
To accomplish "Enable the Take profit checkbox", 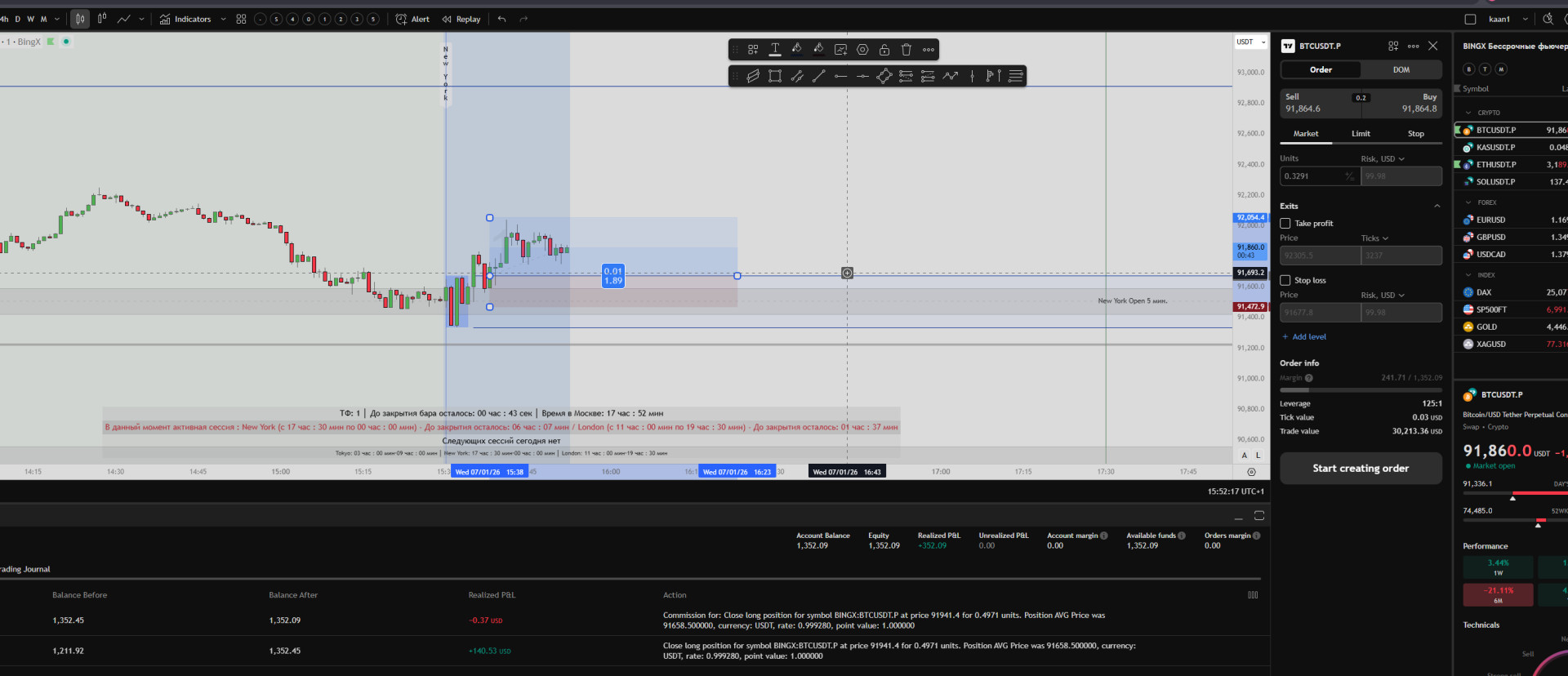I will point(1285,223).
